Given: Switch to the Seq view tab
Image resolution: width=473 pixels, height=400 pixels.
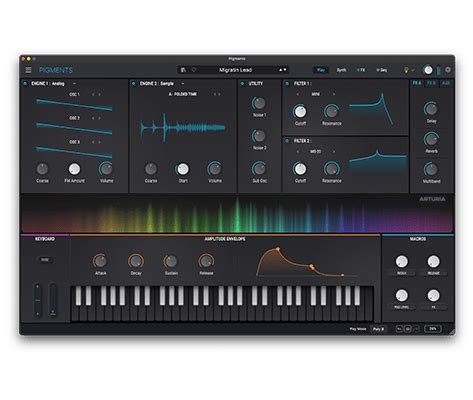Looking at the screenshot, I should tap(382, 70).
